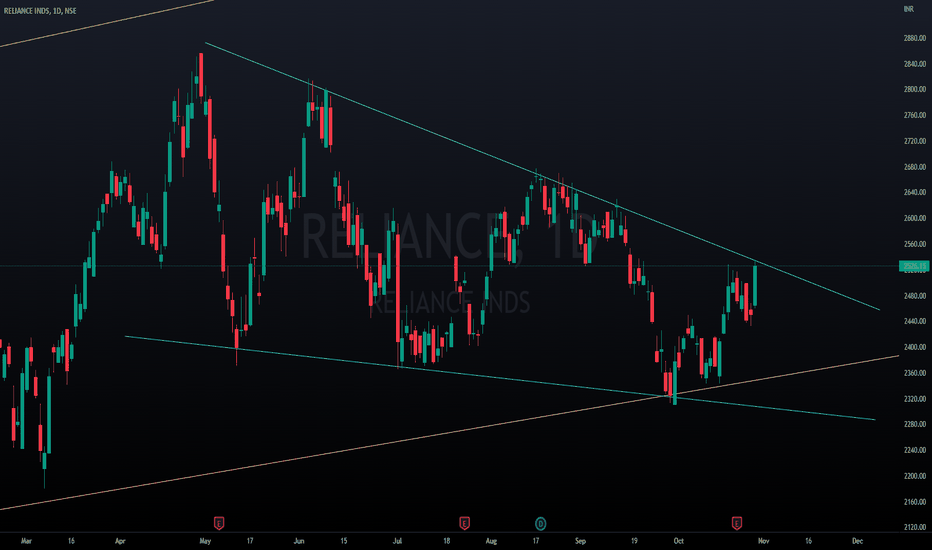
Task: Click the May label on time axis
Action: 205,541
